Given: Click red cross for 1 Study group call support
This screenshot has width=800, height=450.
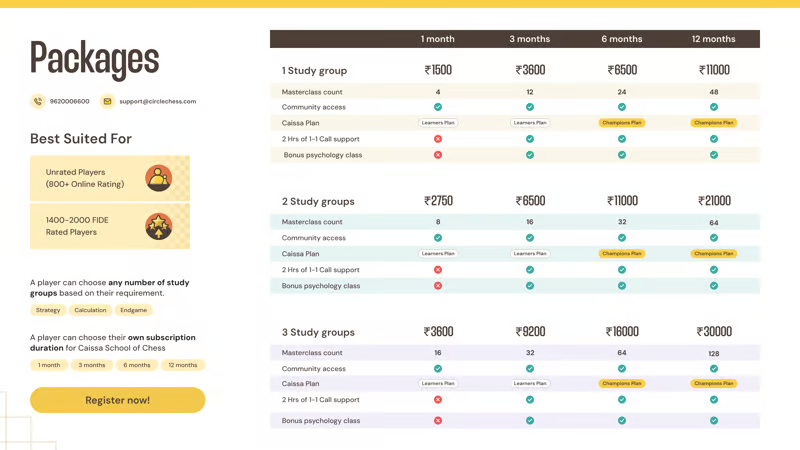Looking at the screenshot, I should tap(438, 139).
